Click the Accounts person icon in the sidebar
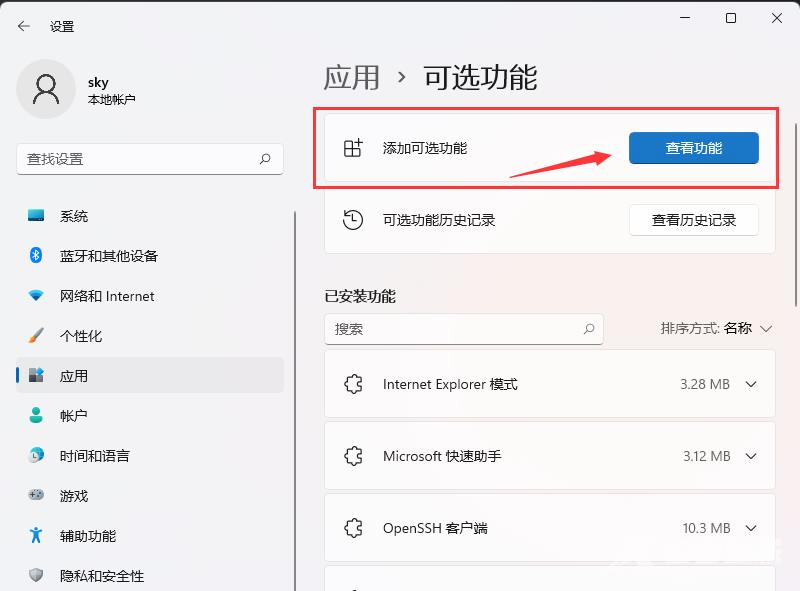Screen dimensions: 800x591 click(x=36, y=415)
